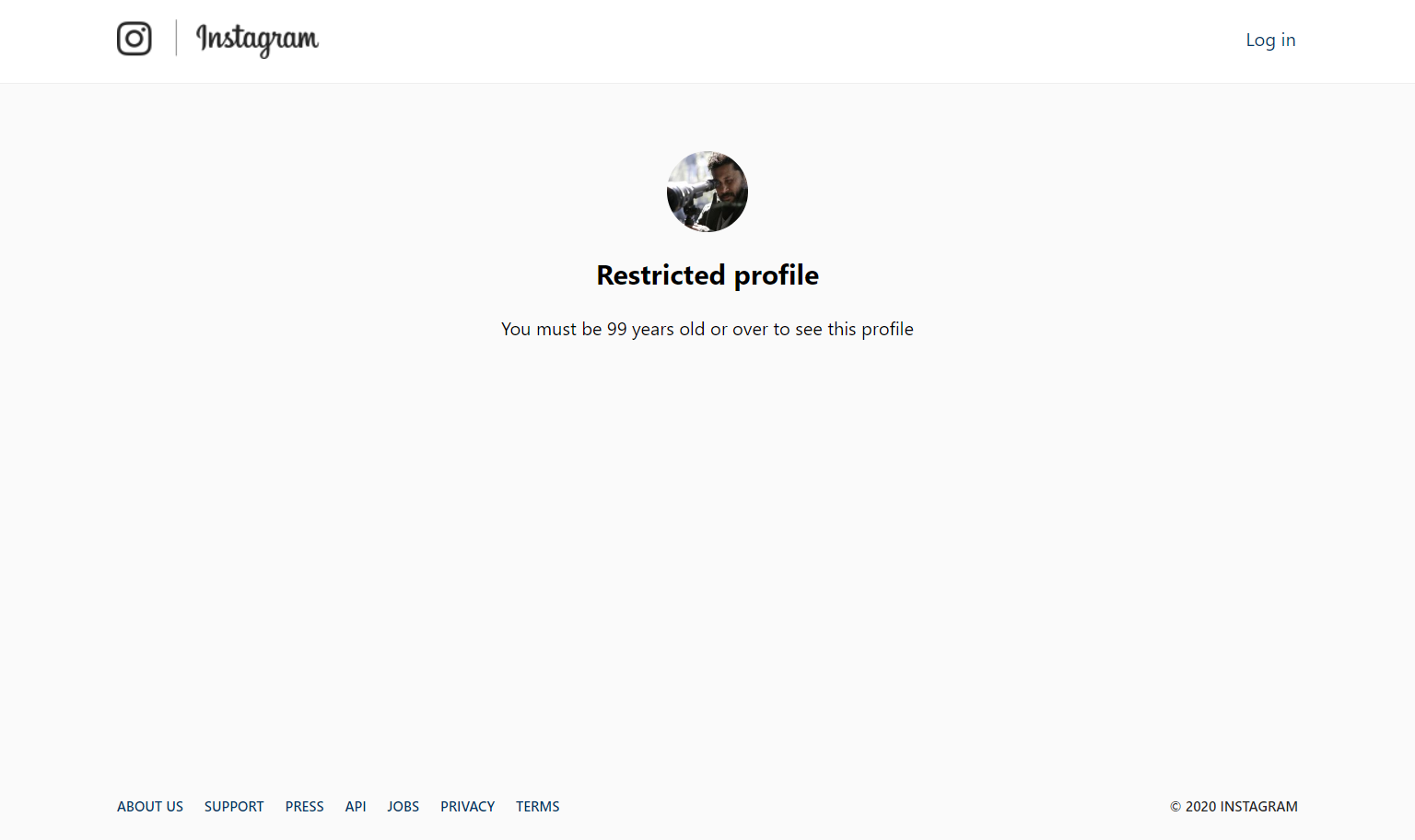Click the restricted profile's avatar picture
The image size is (1415, 840).
[707, 192]
